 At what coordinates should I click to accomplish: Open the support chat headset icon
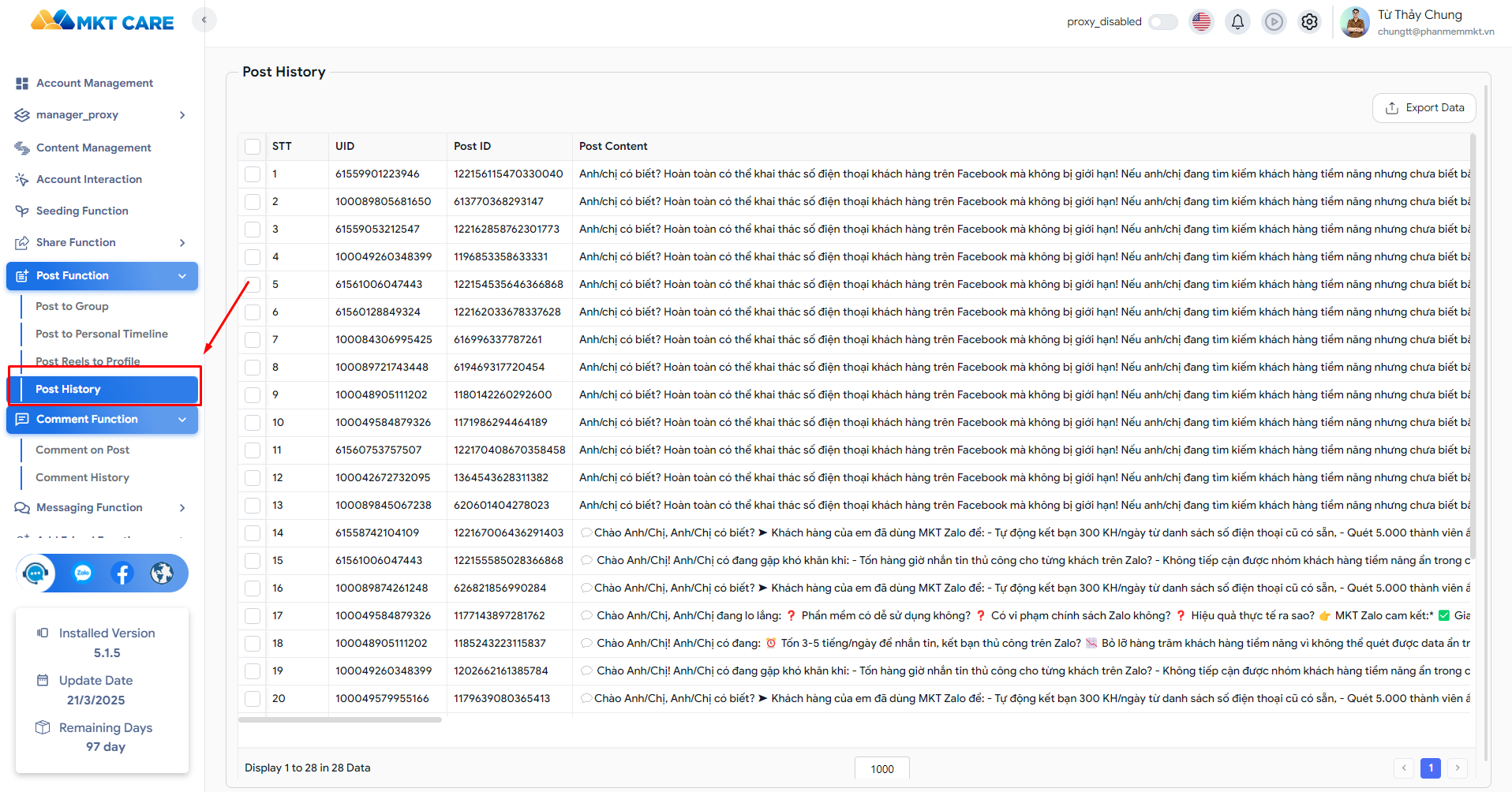pos(36,573)
